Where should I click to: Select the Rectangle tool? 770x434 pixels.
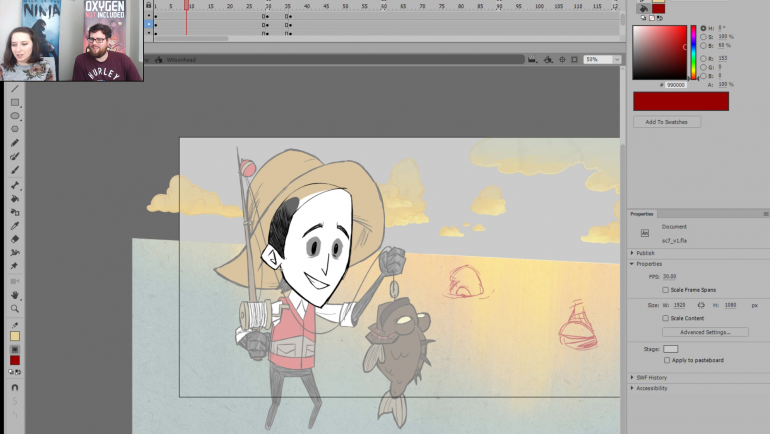point(15,103)
